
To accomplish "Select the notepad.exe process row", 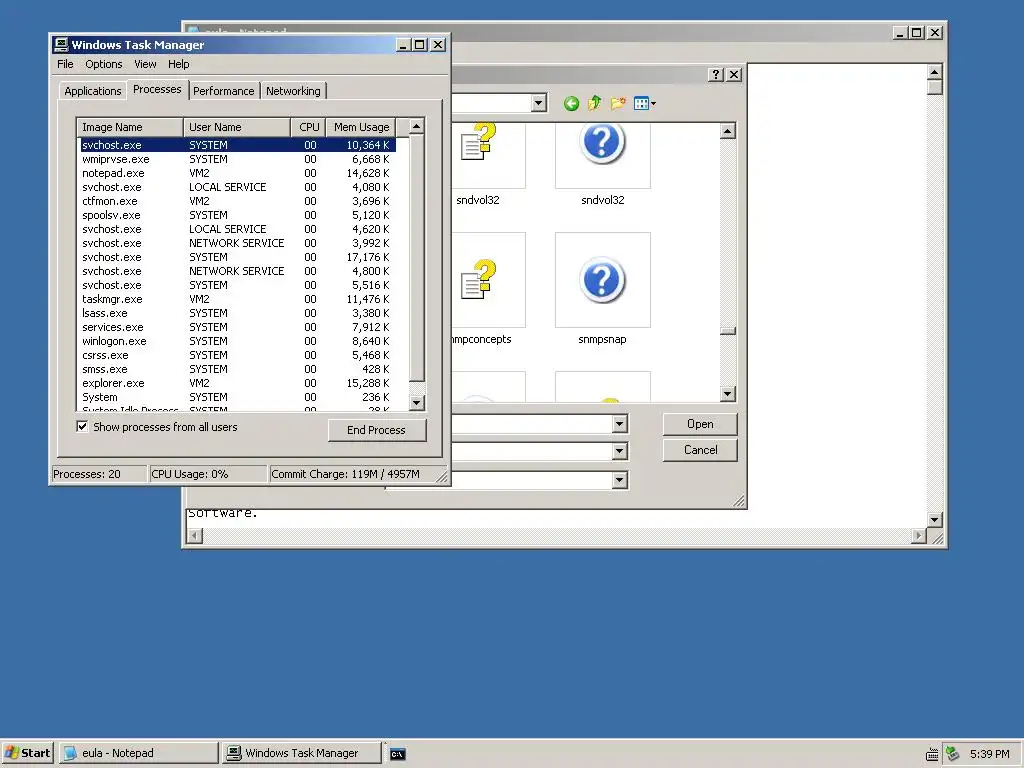I will coord(236,173).
